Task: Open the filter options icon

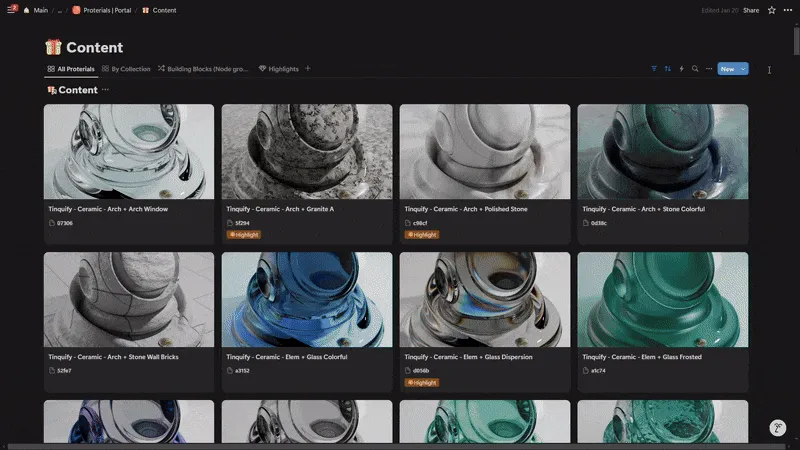Action: click(654, 68)
